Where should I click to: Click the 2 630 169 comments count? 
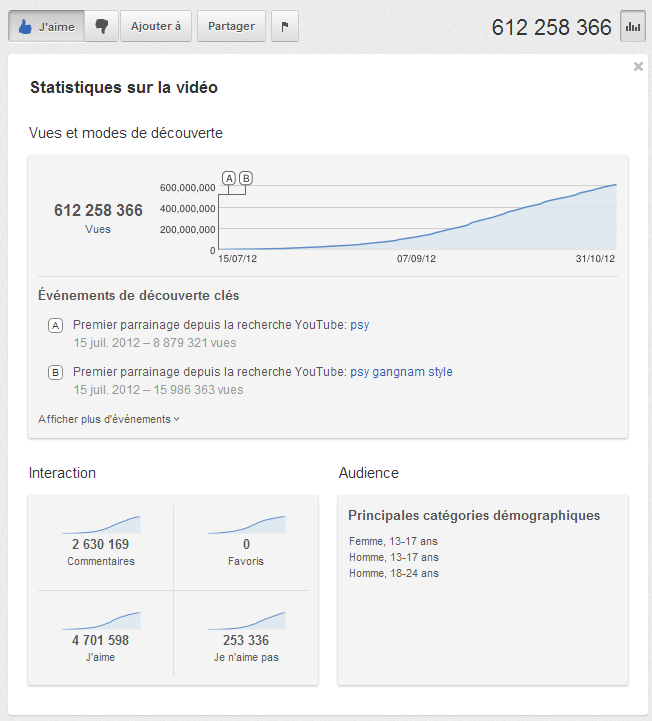tap(101, 544)
